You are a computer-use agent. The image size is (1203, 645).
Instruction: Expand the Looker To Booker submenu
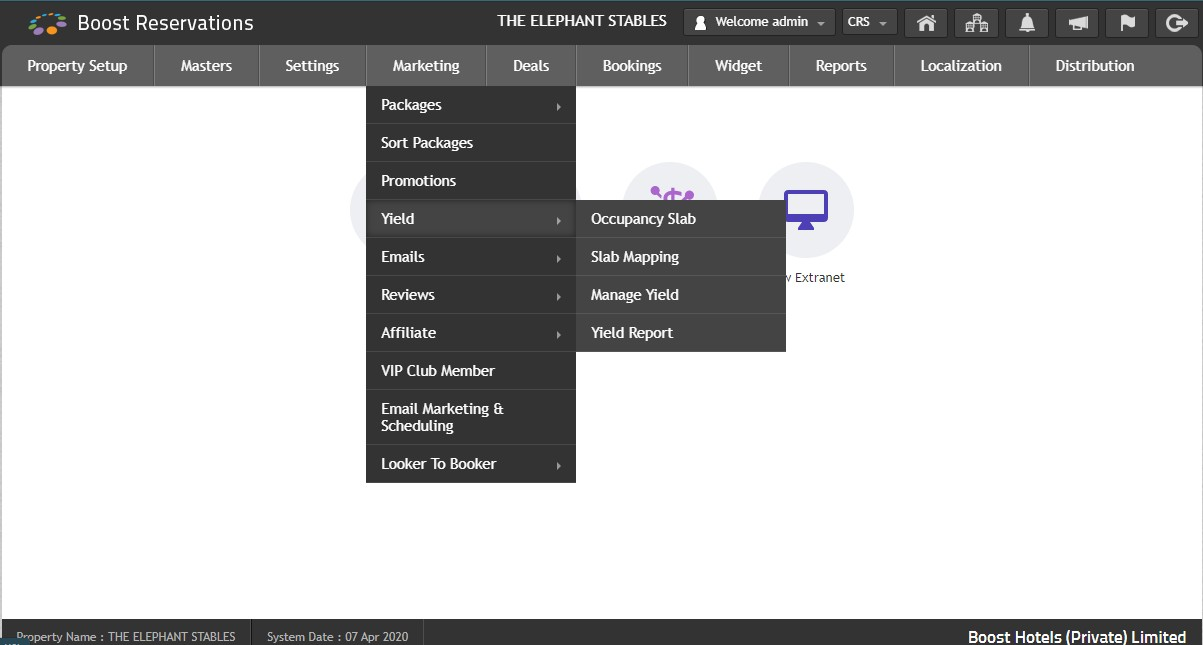tap(470, 464)
